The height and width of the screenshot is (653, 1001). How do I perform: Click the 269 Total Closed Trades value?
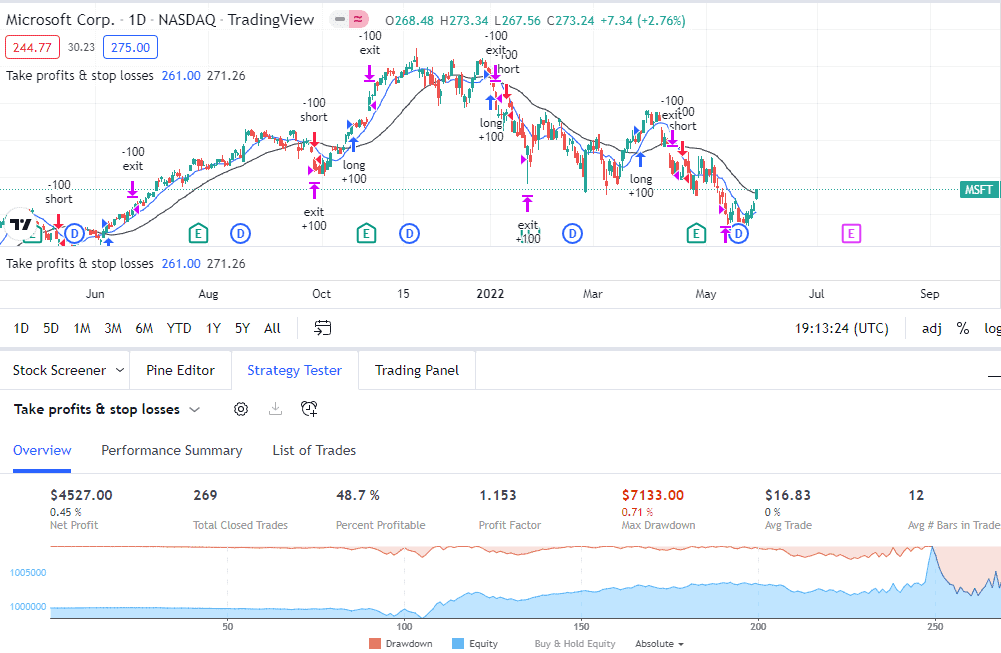[205, 495]
